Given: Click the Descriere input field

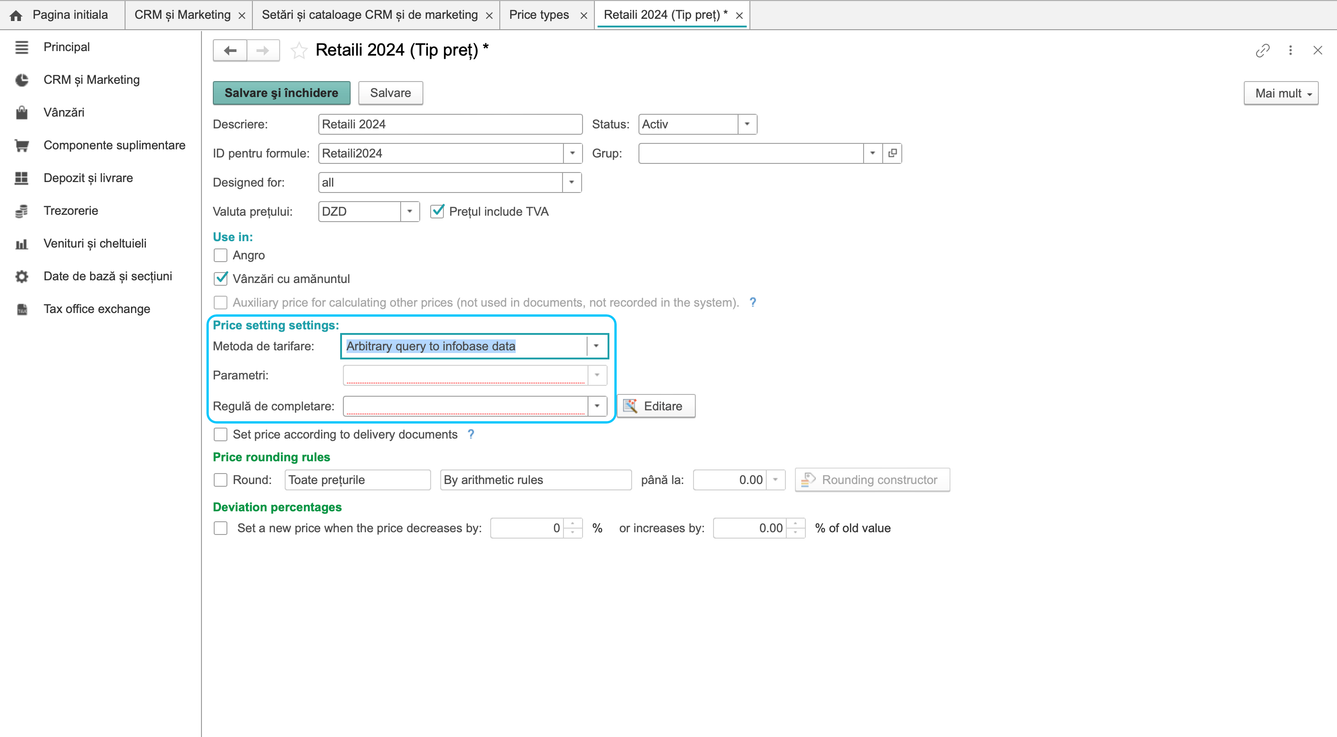Looking at the screenshot, I should [450, 124].
